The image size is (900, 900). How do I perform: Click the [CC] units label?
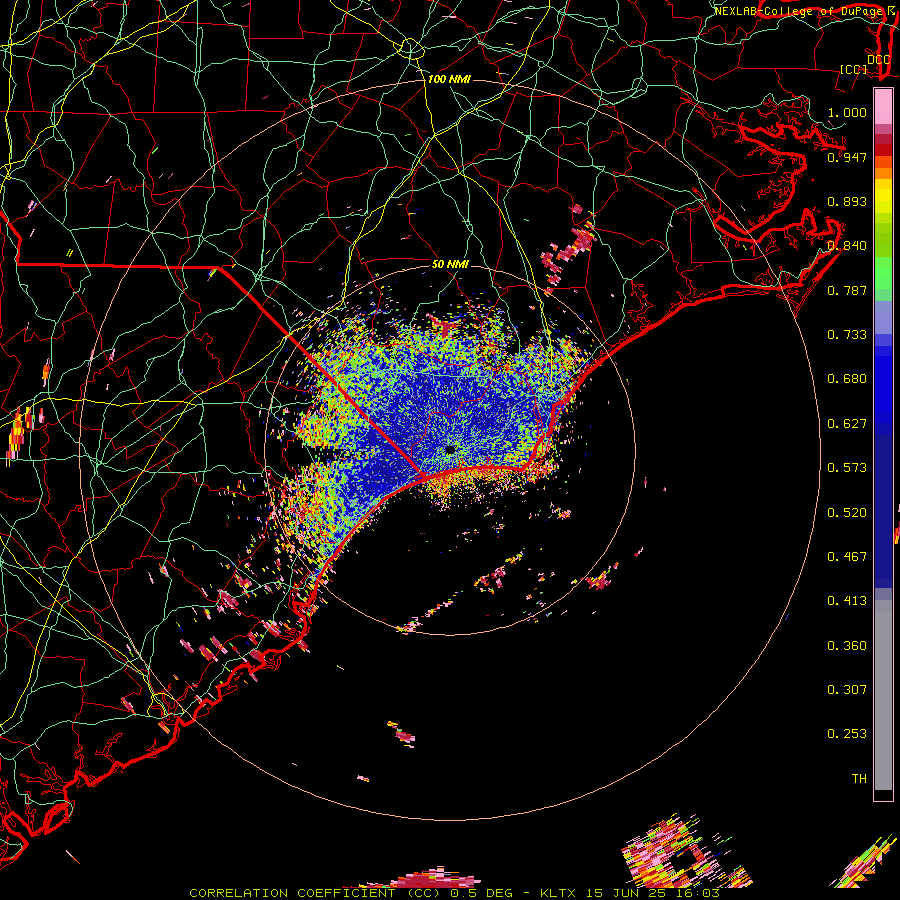pyautogui.click(x=854, y=69)
